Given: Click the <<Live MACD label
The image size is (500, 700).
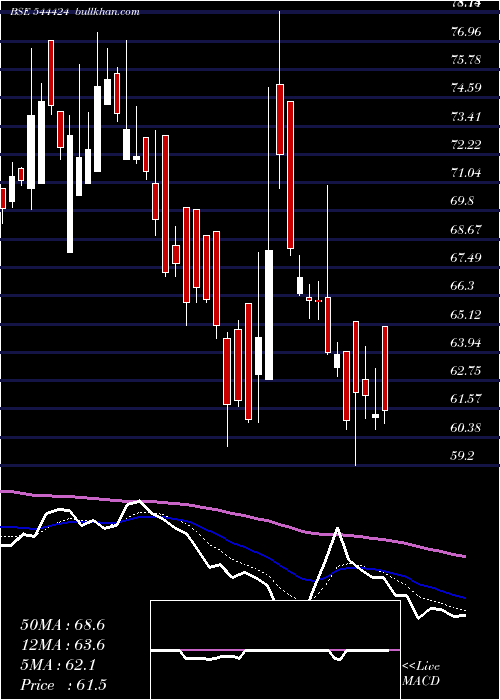Looking at the screenshot, I should click(x=421, y=674).
